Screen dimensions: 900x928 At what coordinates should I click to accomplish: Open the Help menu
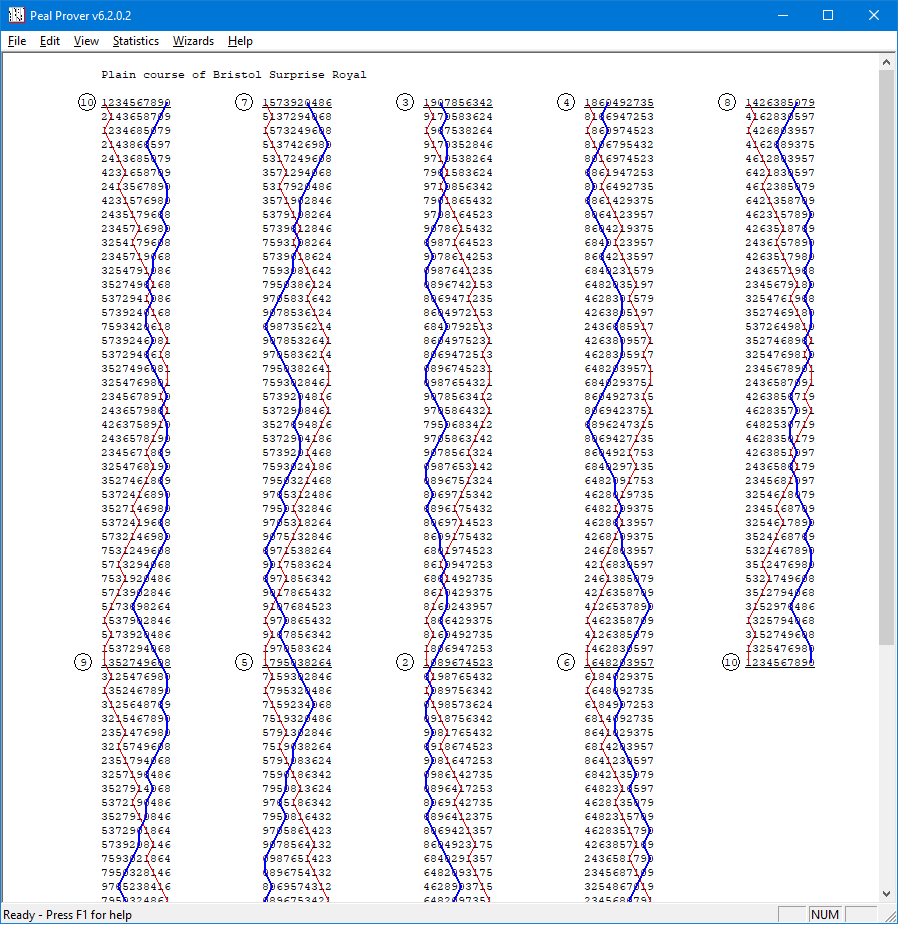(240, 41)
